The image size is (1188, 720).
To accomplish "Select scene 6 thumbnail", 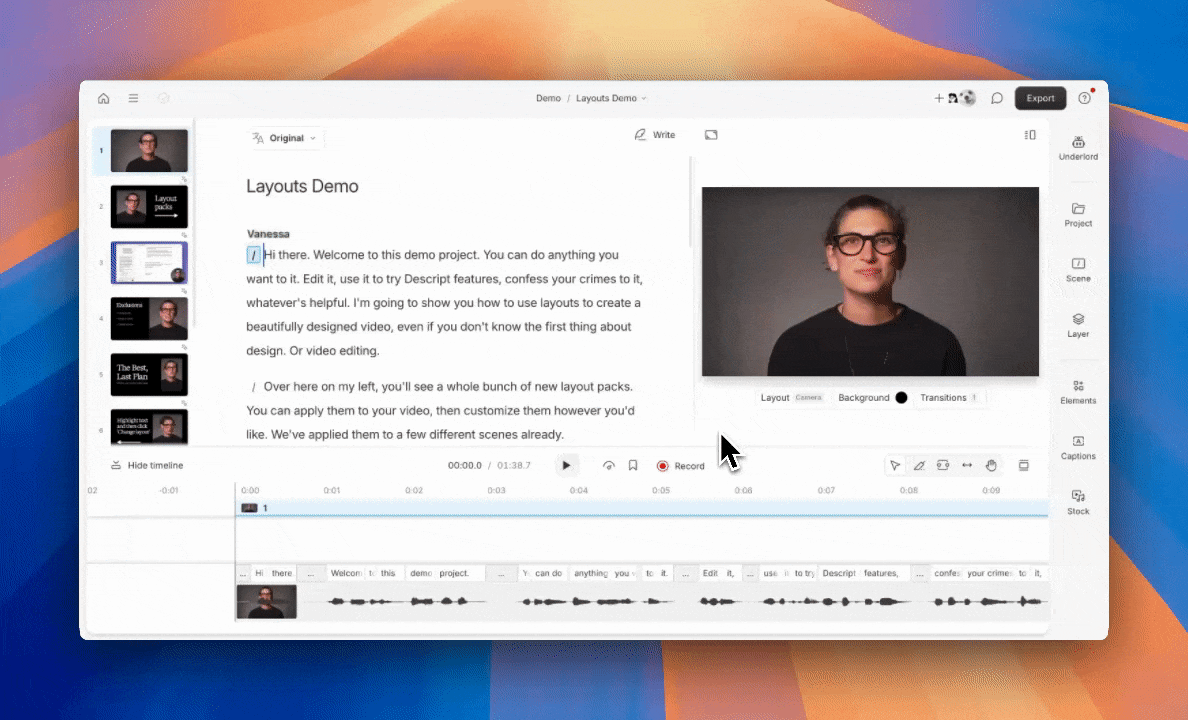I will click(x=149, y=427).
